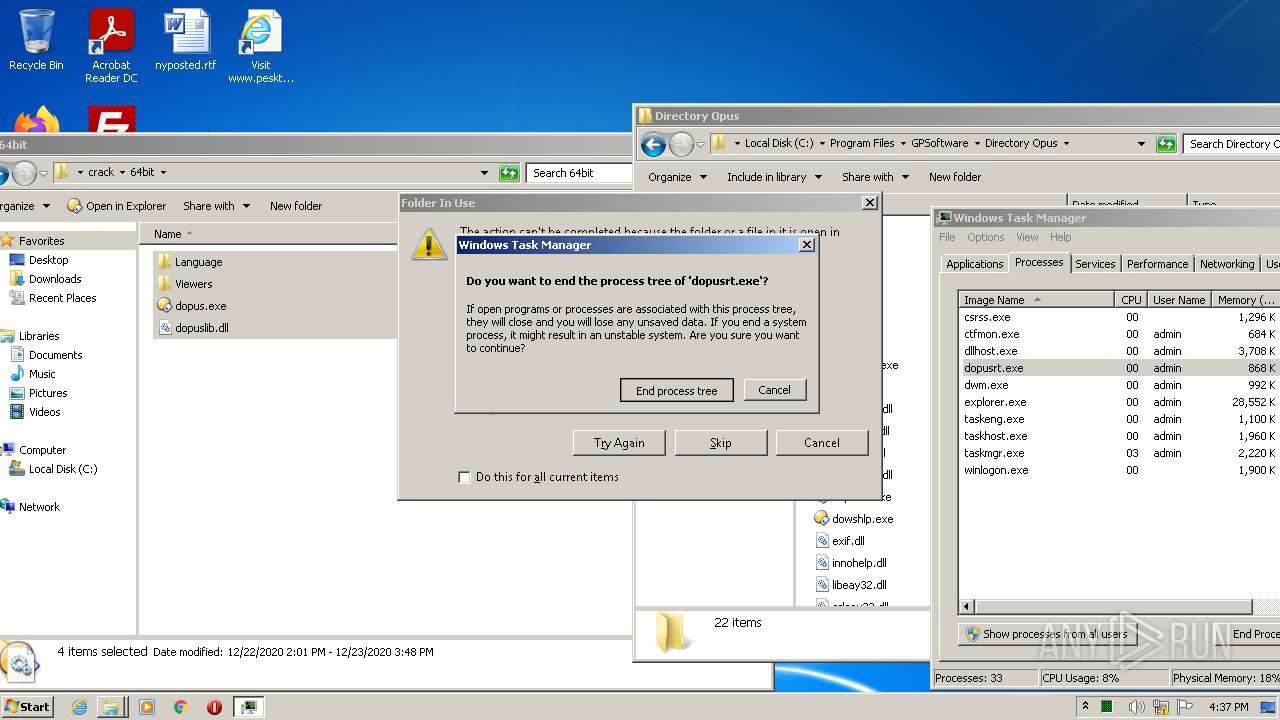Open 'Include in library' dropdown
Screen dimensions: 1280x720
tap(774, 177)
